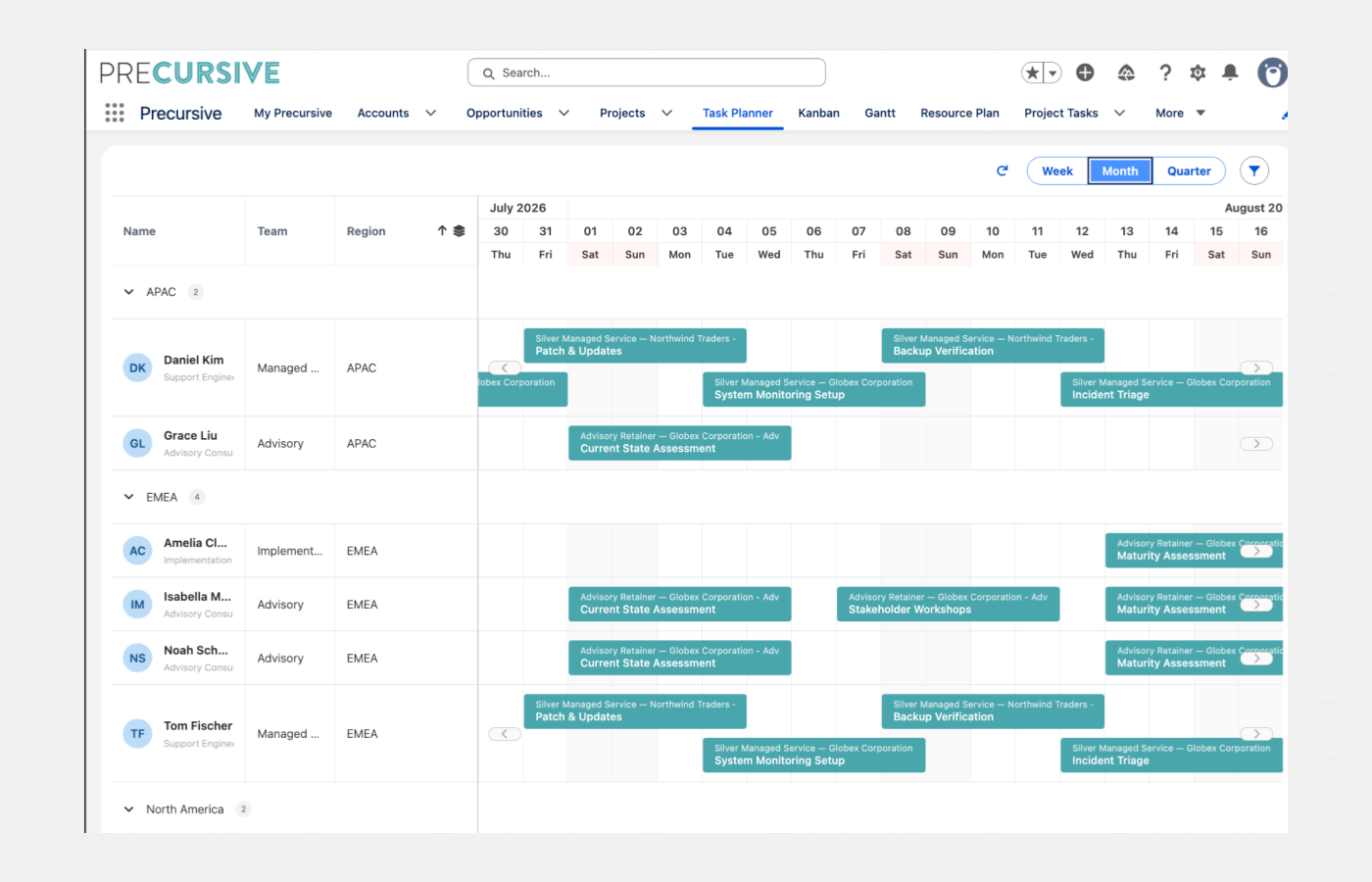Open Tom Fischer's Incident Triage task
This screenshot has height=882, width=1372.
tap(1171, 755)
